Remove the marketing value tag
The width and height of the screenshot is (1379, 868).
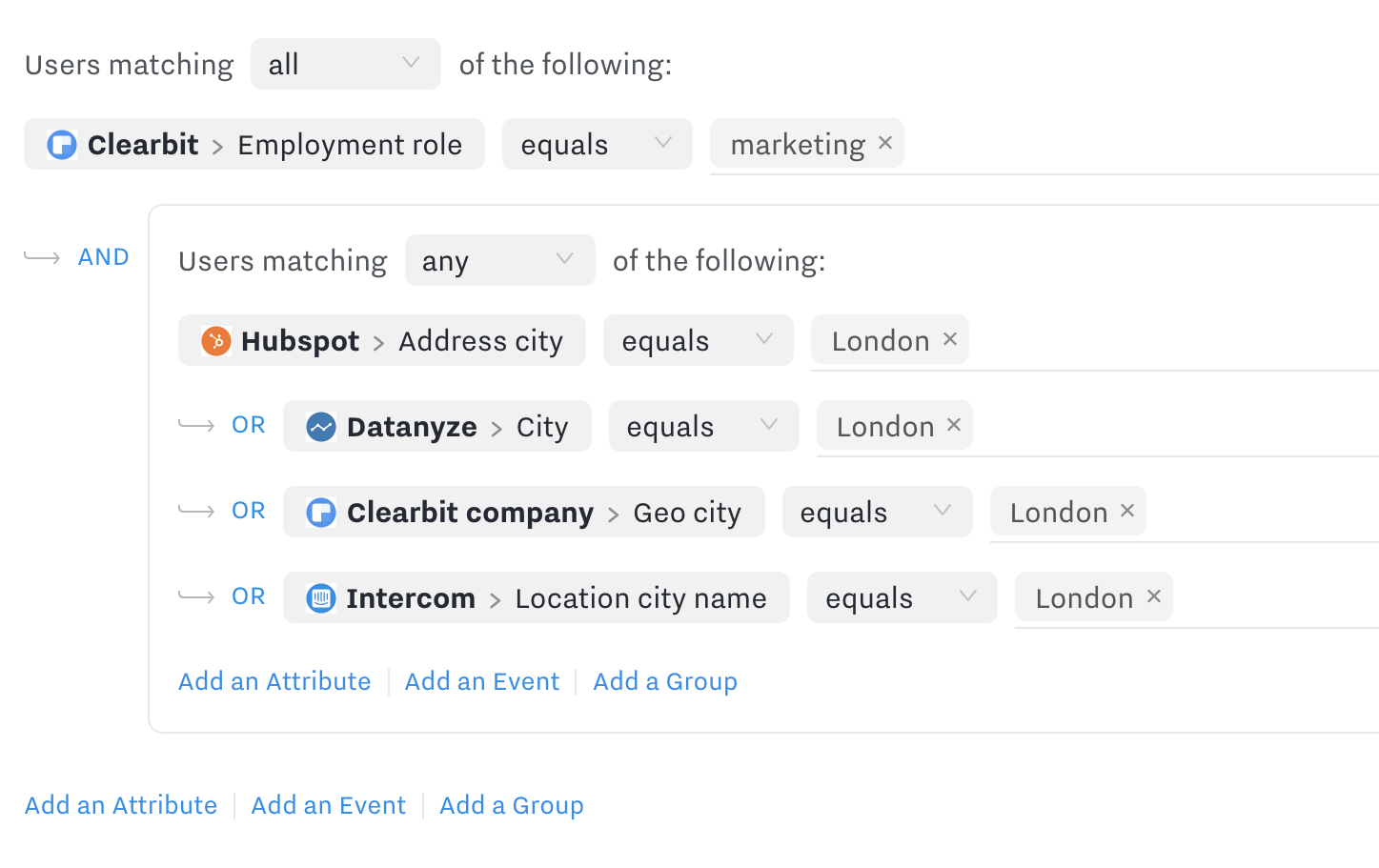tap(885, 143)
